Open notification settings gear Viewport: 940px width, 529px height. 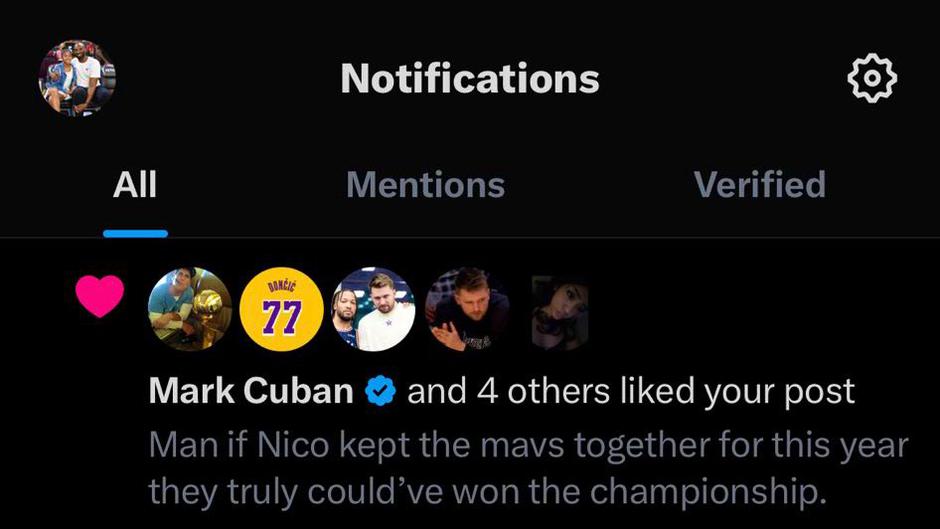pos(872,78)
